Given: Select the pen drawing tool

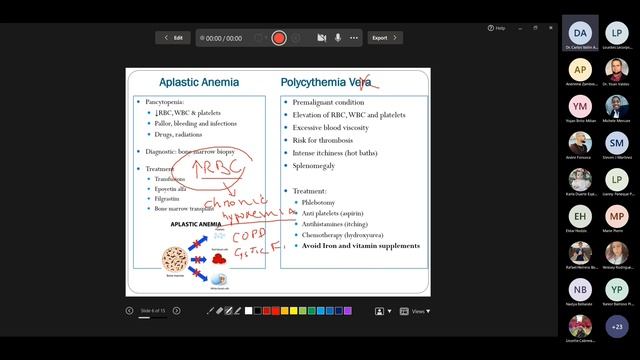Looking at the screenshot, I should click(x=229, y=311).
